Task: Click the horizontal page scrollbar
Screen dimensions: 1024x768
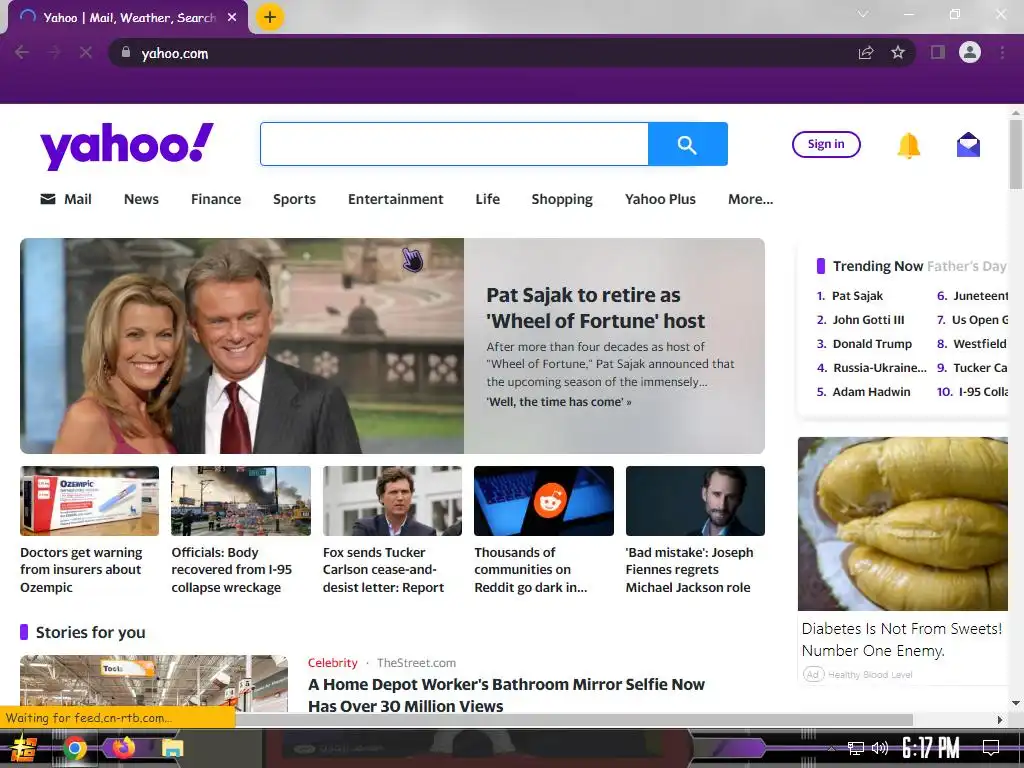Action: pyautogui.click(x=573, y=720)
